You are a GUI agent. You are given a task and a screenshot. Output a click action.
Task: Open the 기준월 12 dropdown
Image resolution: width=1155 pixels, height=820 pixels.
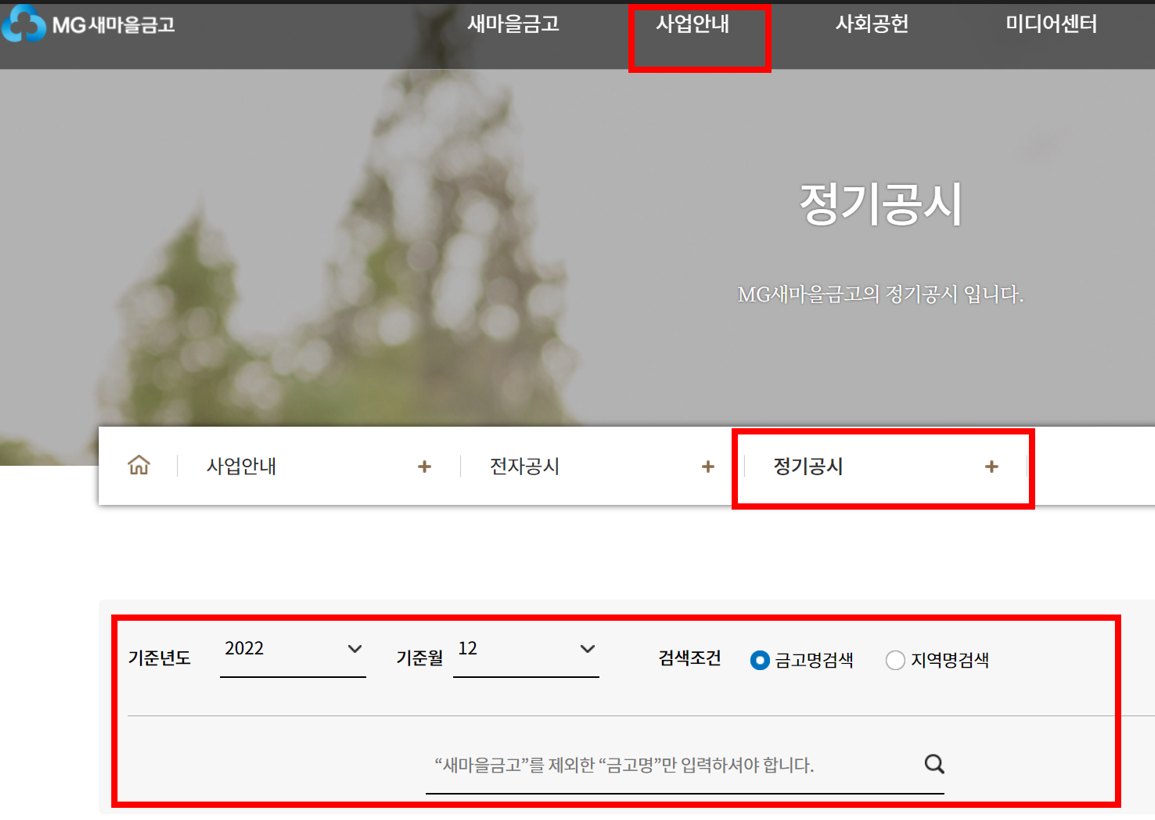[526, 651]
